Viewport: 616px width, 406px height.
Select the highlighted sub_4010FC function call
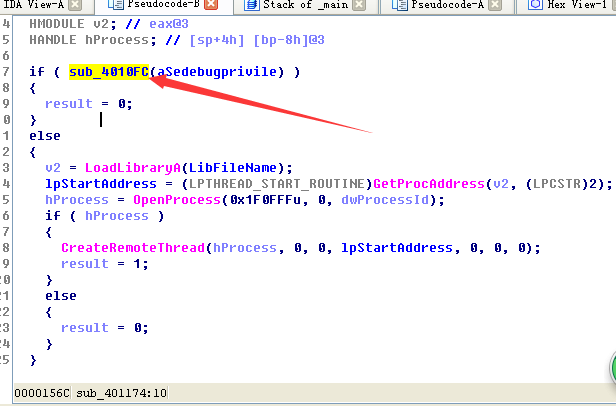tap(109, 72)
